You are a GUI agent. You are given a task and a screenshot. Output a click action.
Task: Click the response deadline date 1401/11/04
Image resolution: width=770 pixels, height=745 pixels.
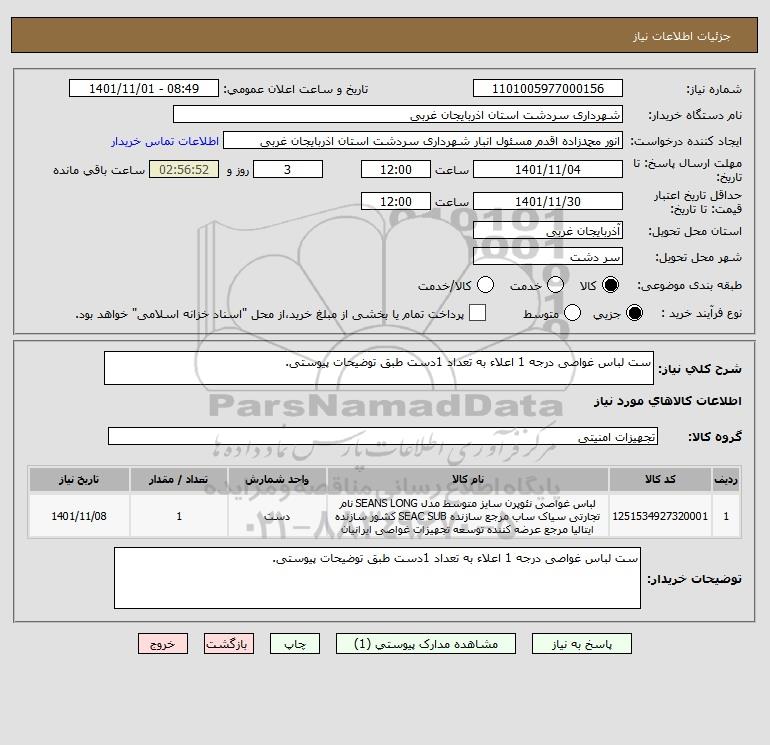click(x=548, y=169)
